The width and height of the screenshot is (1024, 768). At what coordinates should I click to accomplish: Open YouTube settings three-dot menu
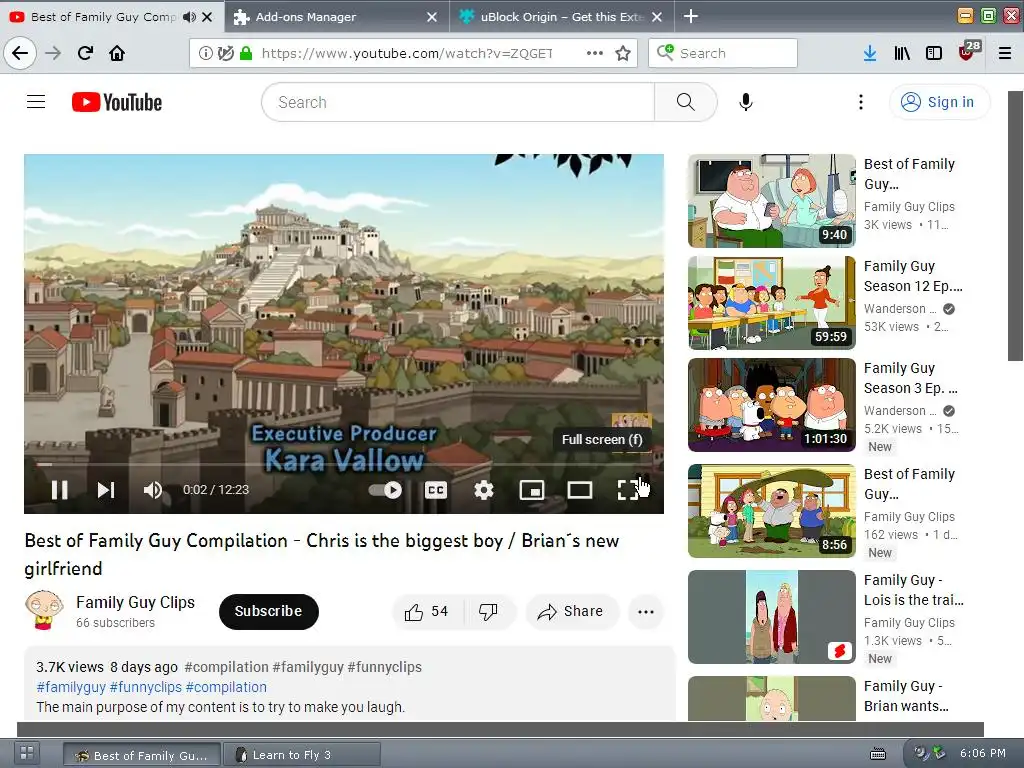pyautogui.click(x=861, y=102)
